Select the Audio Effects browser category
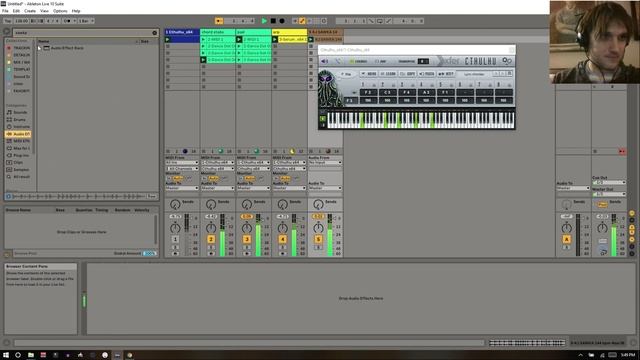 pyautogui.click(x=18, y=134)
